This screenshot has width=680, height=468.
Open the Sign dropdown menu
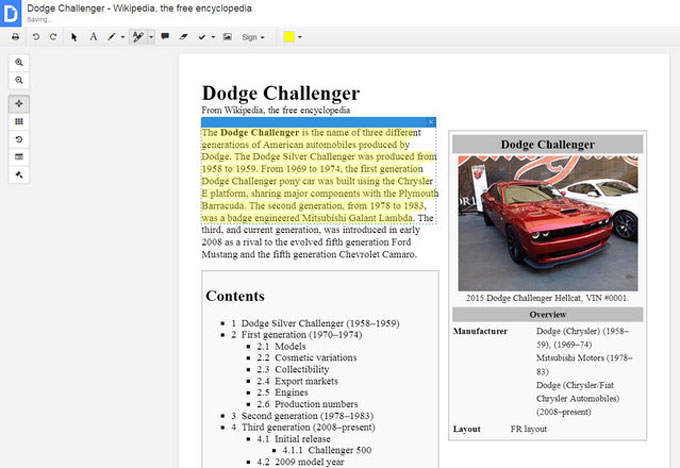253,37
